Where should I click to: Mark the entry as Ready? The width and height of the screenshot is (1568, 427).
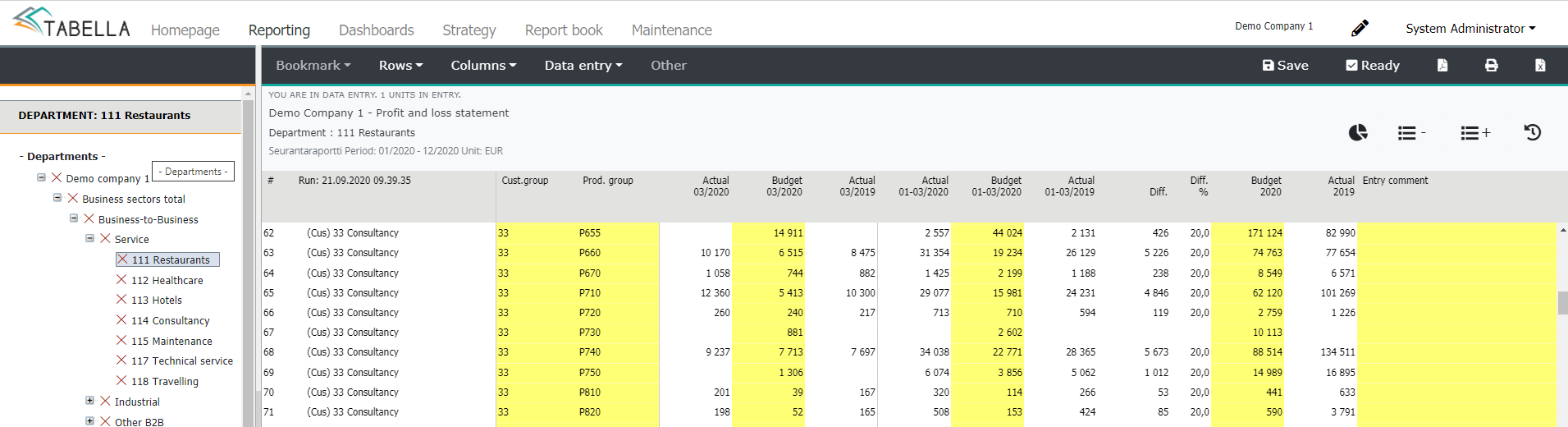pyautogui.click(x=1373, y=65)
